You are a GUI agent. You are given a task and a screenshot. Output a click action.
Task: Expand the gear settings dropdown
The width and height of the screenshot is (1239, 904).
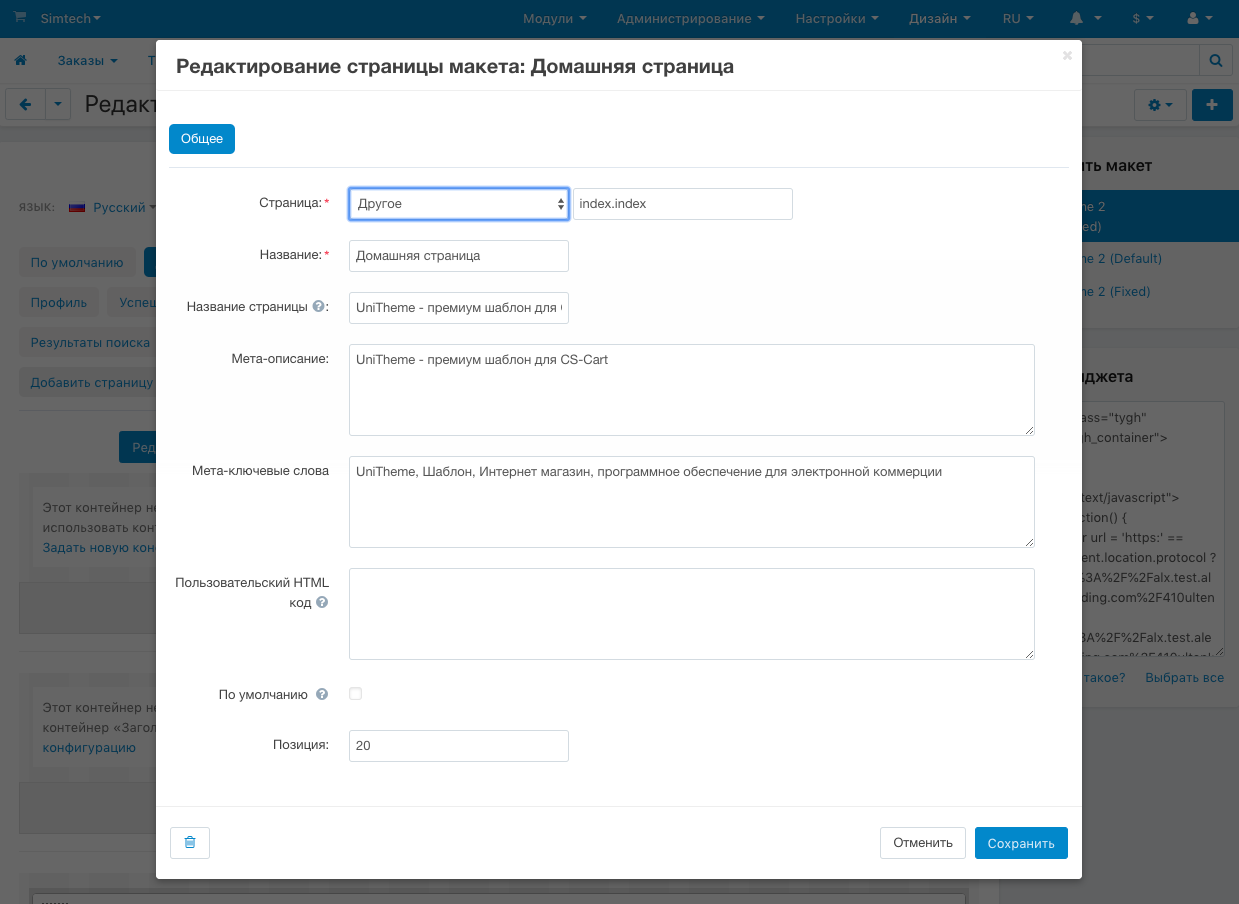(x=1160, y=105)
